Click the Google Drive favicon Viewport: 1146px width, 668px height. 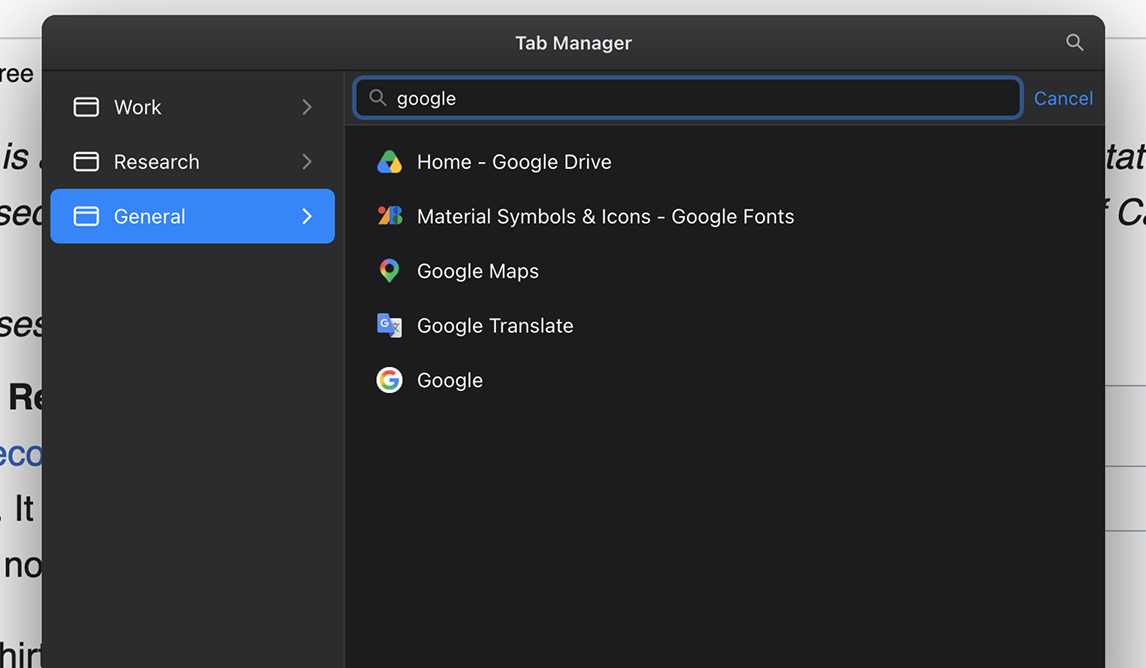[390, 162]
